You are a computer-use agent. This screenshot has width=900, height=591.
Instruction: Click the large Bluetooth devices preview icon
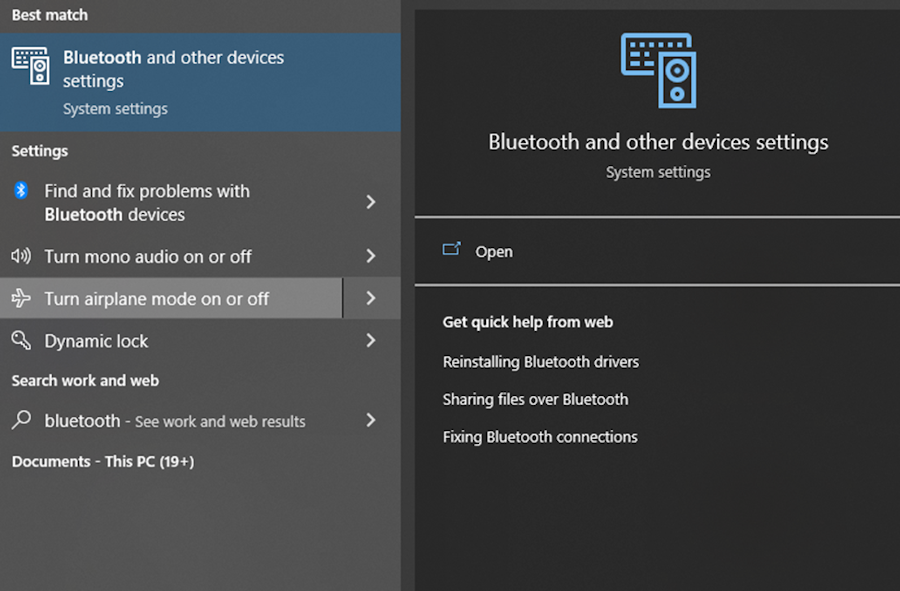658,70
